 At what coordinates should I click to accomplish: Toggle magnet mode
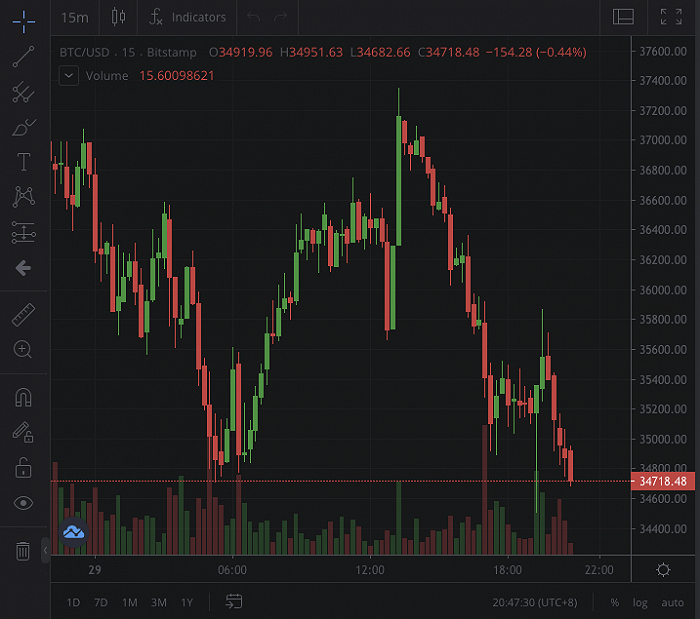click(24, 398)
